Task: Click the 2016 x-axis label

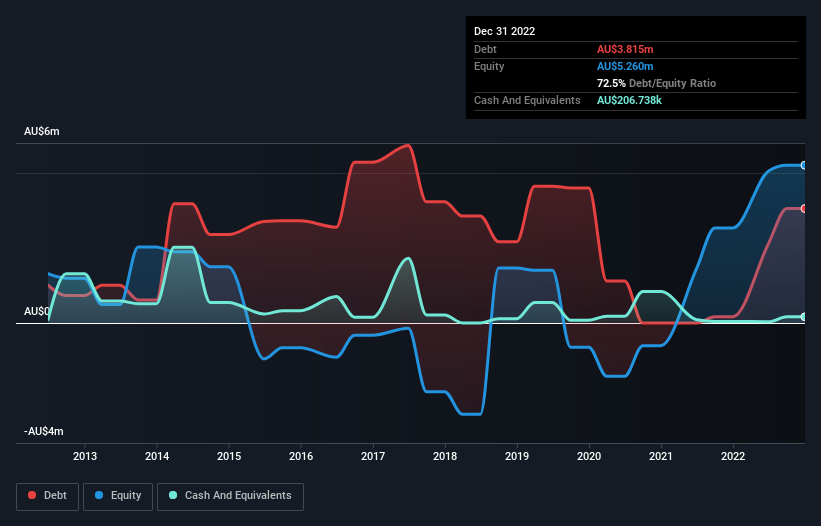Action: [301, 456]
